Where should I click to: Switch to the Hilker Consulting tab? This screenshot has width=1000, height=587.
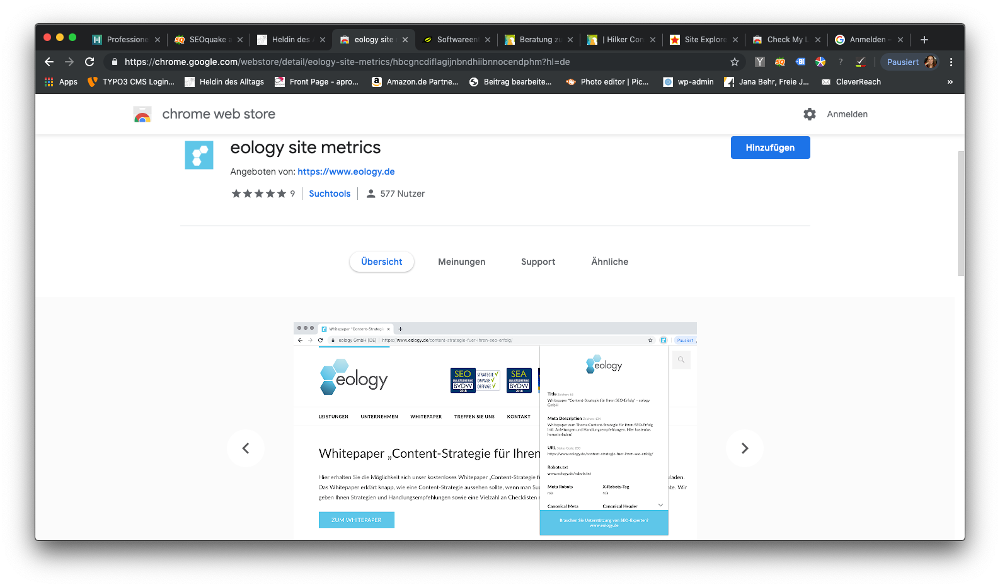tap(622, 40)
